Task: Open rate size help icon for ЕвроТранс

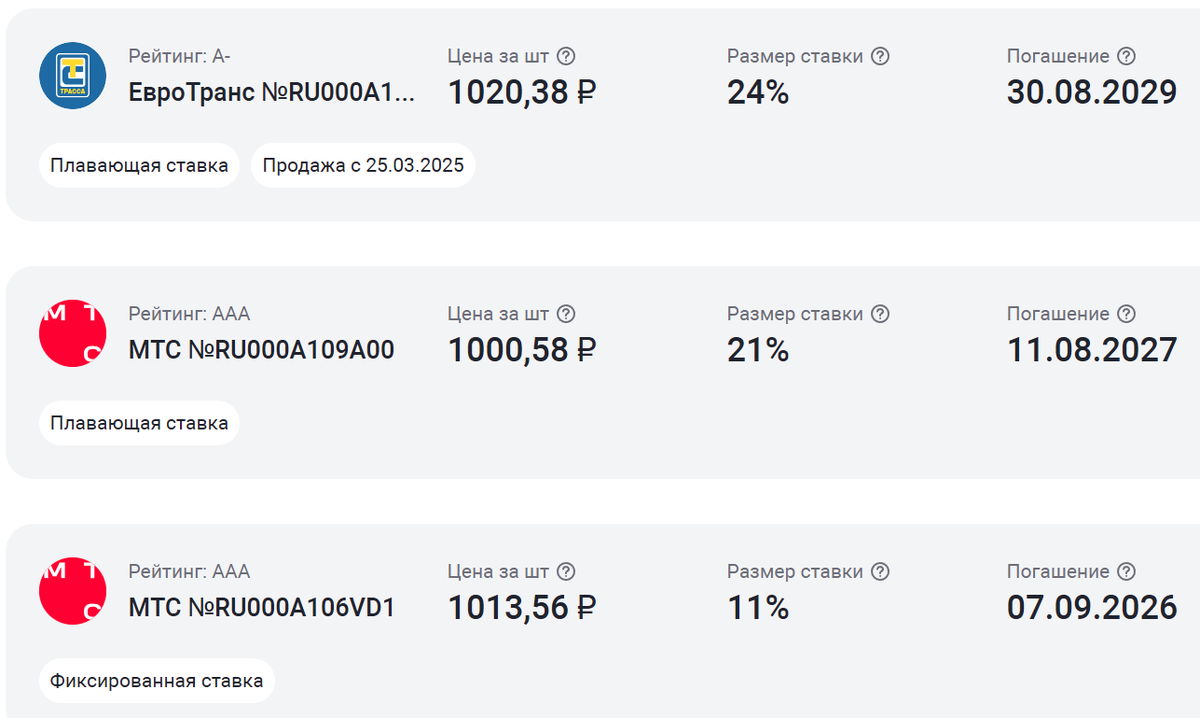Action: 880,57
